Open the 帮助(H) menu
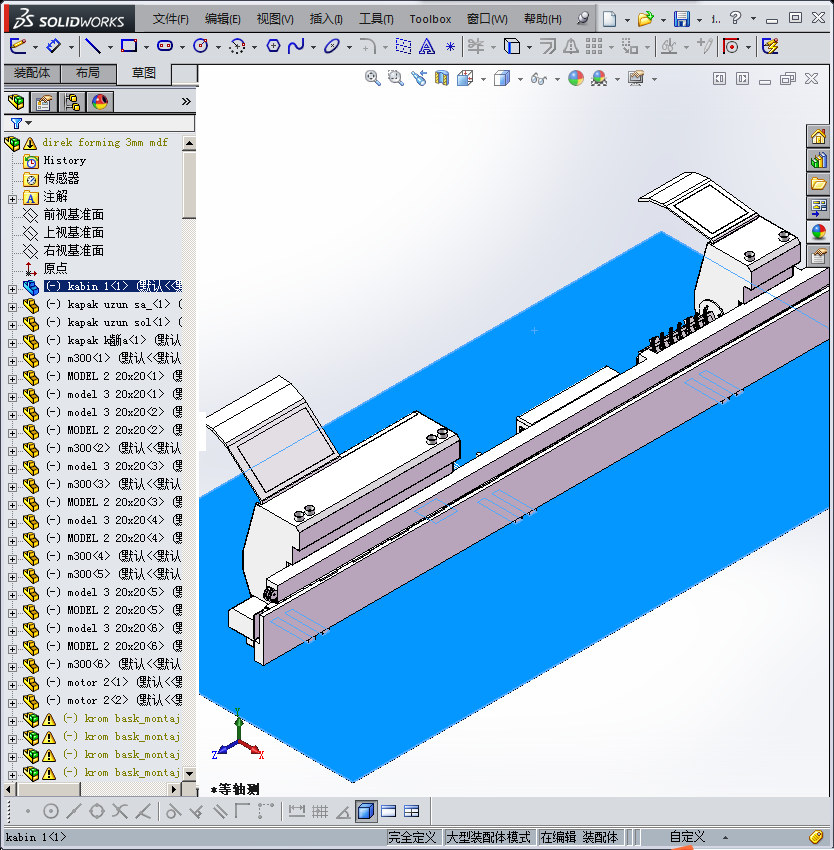This screenshot has height=850, width=834. tap(542, 19)
